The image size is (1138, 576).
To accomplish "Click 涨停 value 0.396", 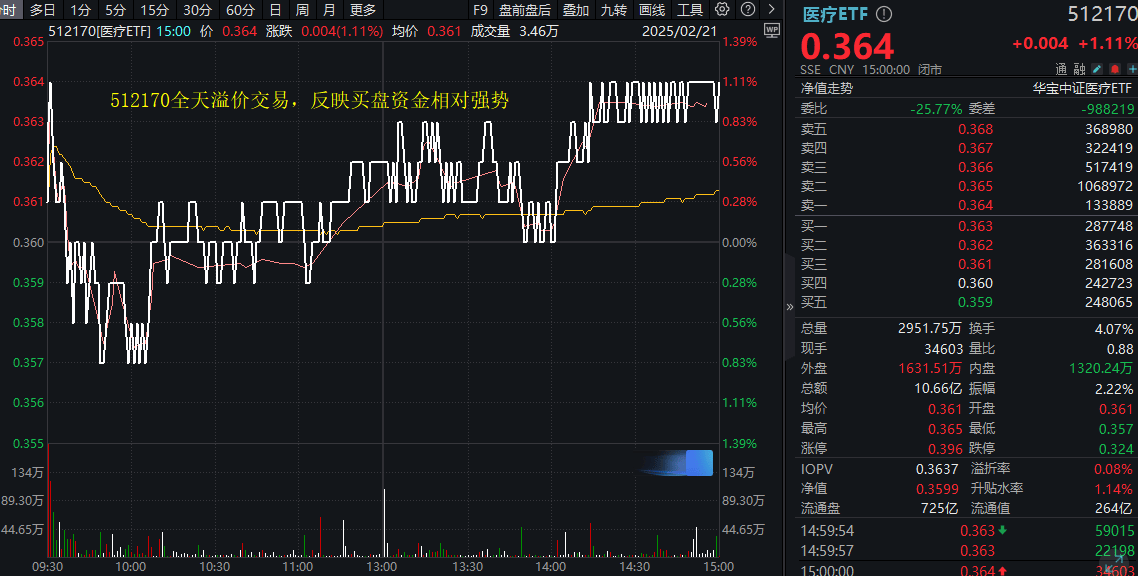I will [945, 449].
